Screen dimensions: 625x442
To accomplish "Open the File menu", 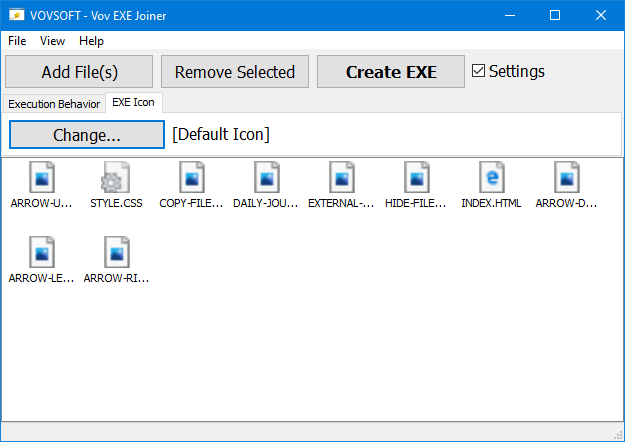I will pyautogui.click(x=17, y=41).
